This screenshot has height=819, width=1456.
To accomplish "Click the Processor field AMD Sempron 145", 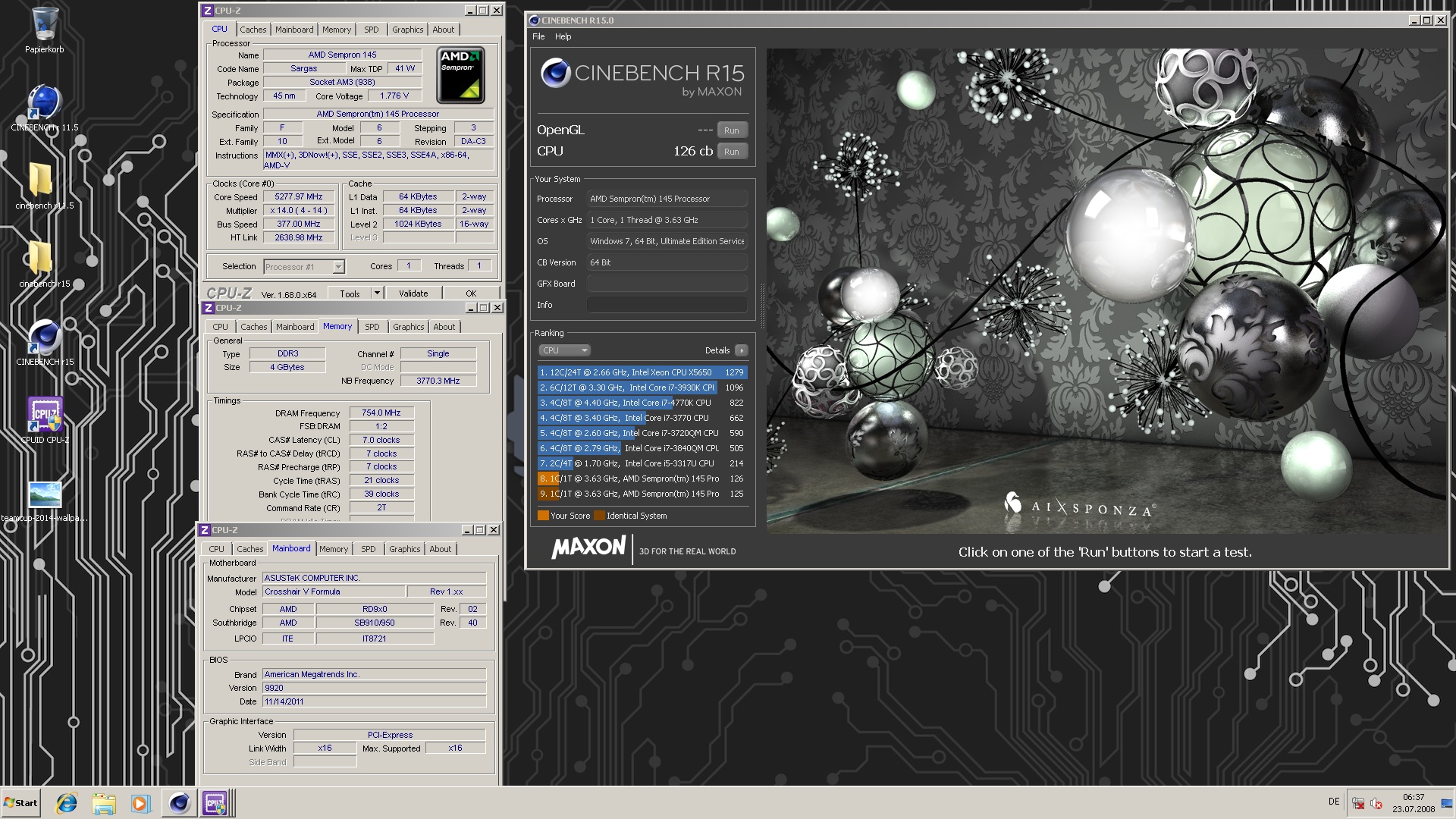I will pyautogui.click(x=667, y=199).
